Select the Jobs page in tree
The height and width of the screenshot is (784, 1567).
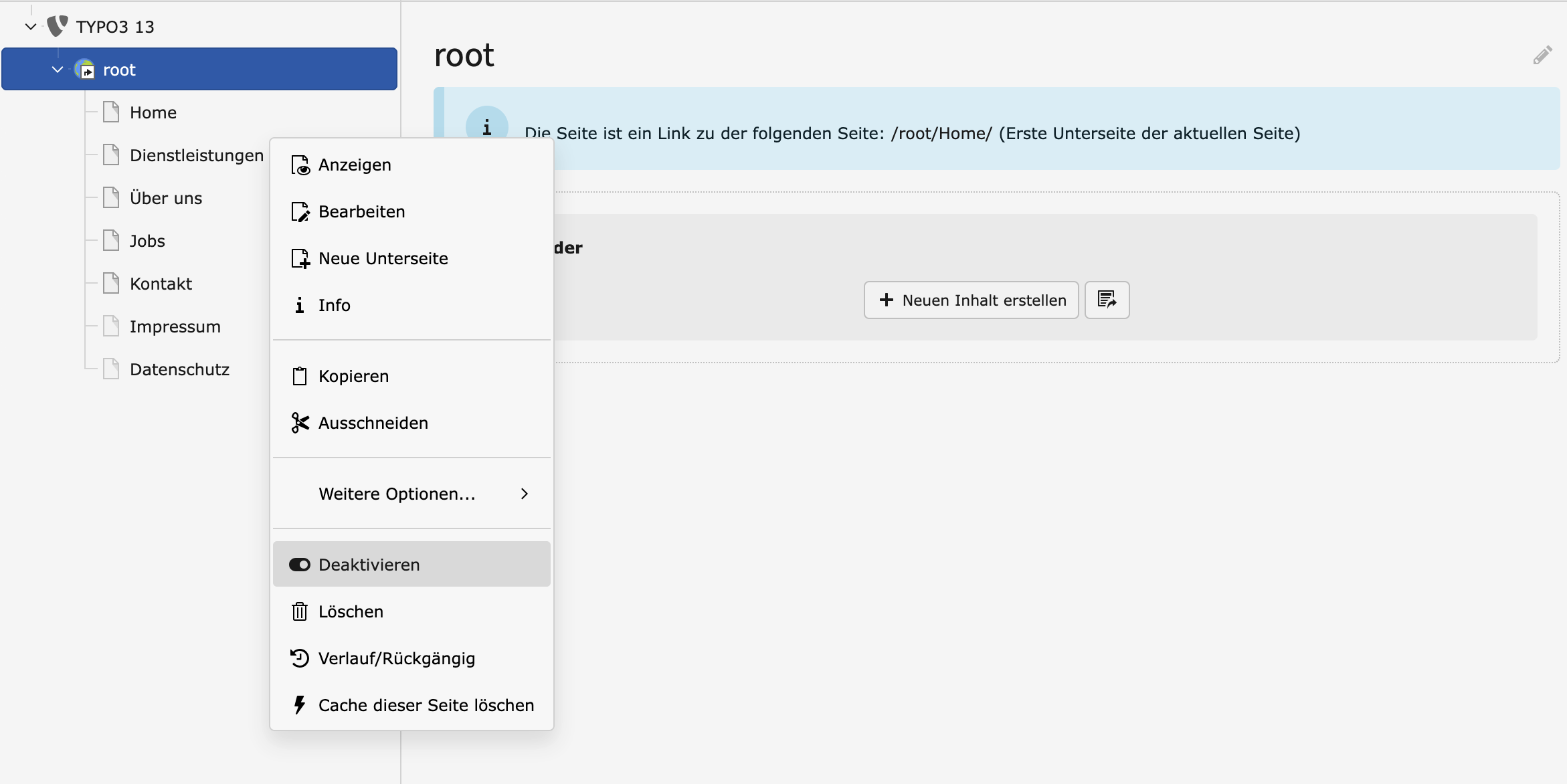click(x=147, y=241)
